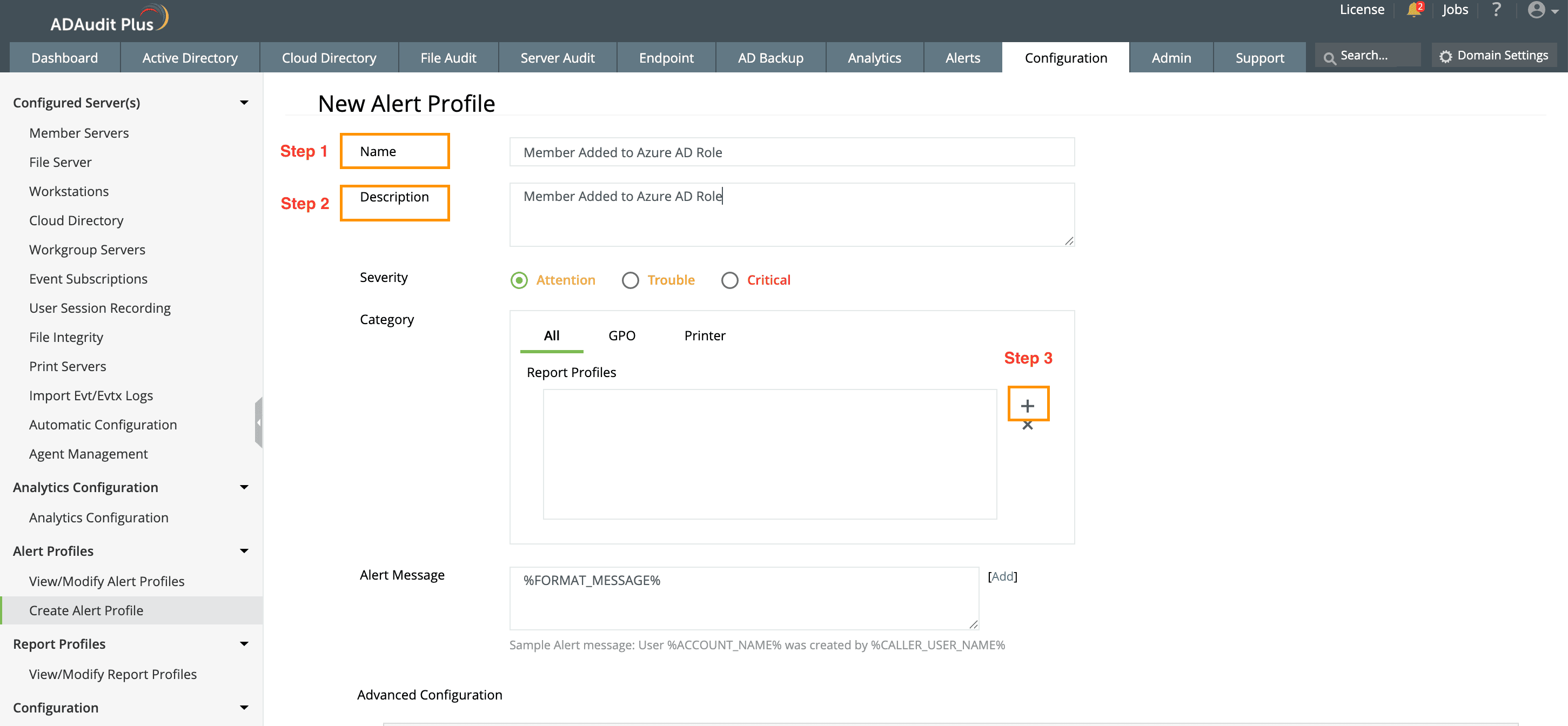Click the plus icon to add report profiles

(x=1028, y=405)
